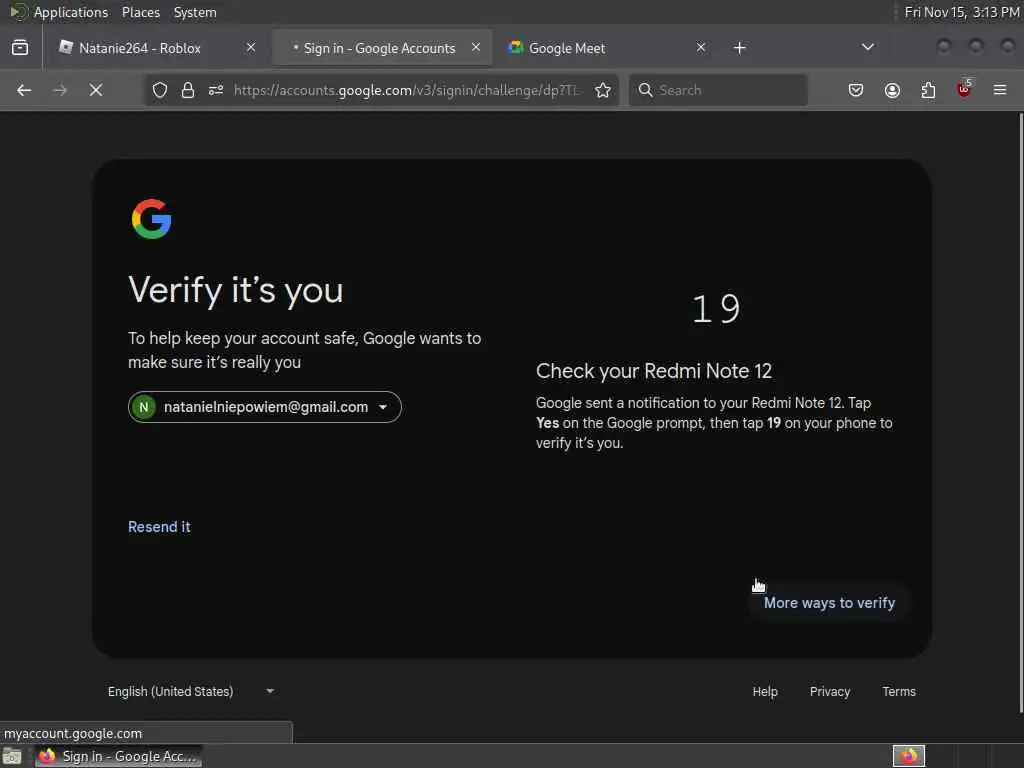Click the Applications menu logo icon
The image size is (1024, 768).
[18, 12]
